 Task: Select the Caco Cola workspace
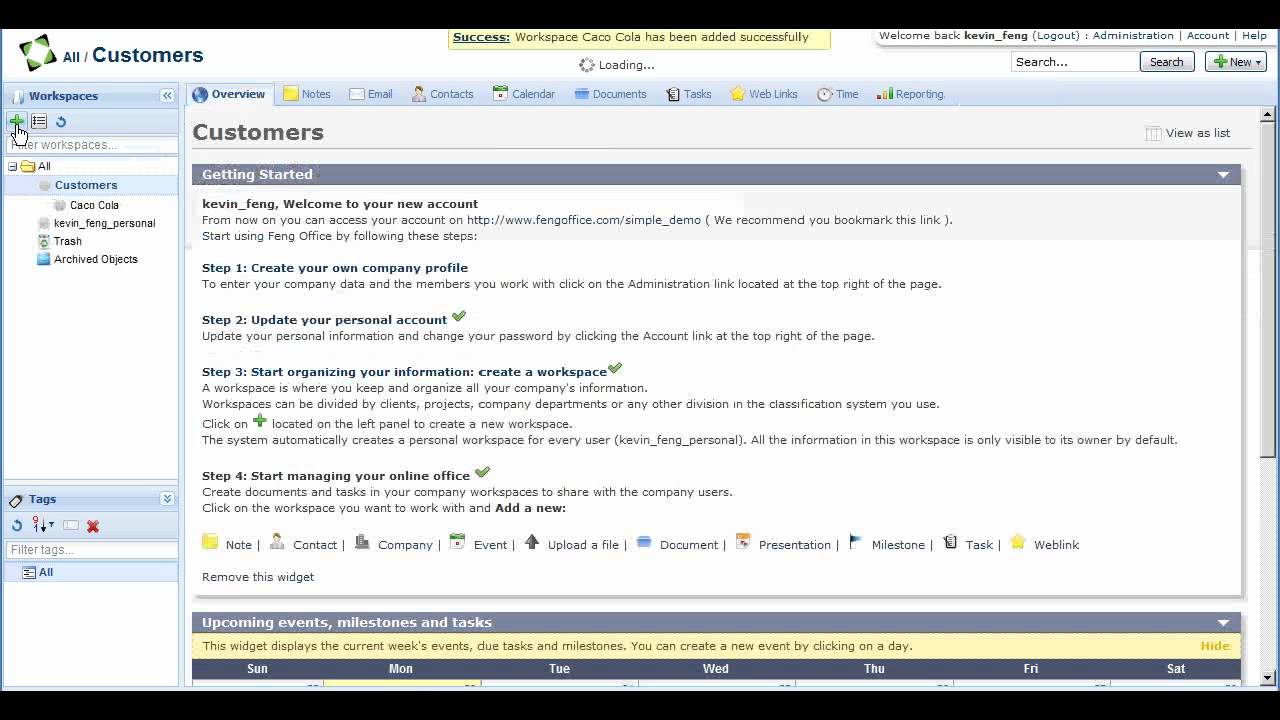[94, 205]
